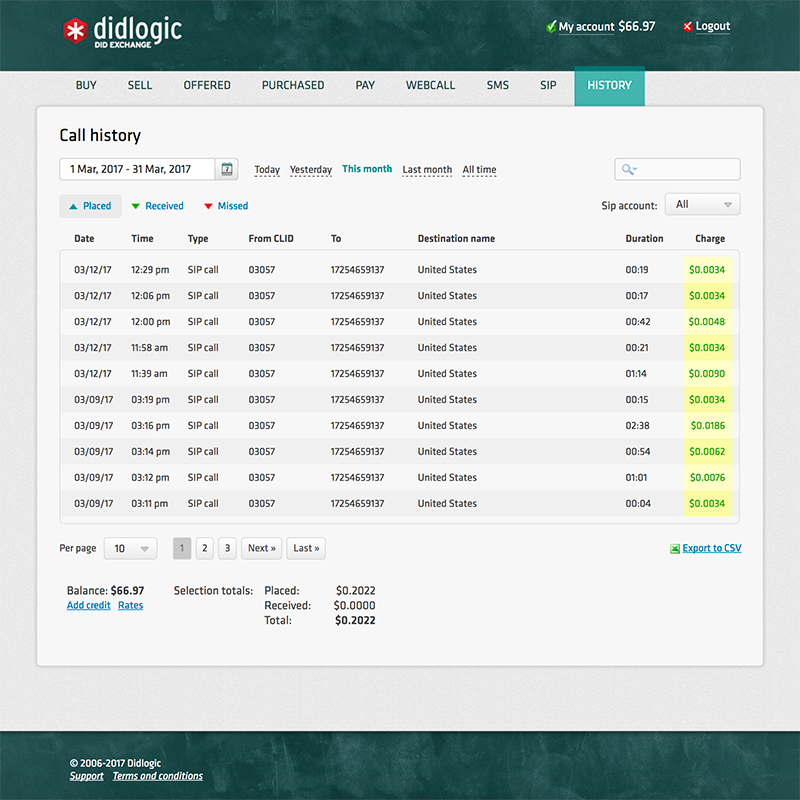
Task: Open the PAY tab
Action: tap(365, 85)
